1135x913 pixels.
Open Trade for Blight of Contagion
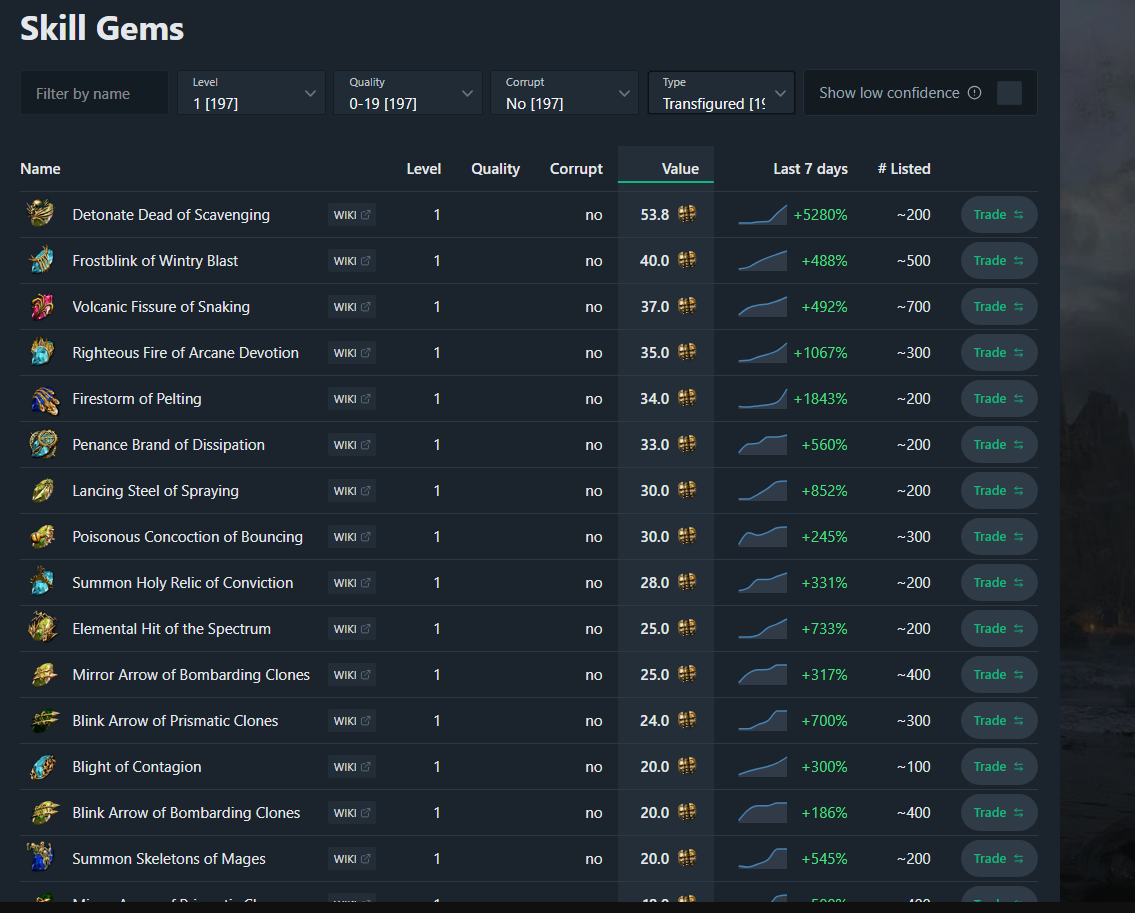999,766
